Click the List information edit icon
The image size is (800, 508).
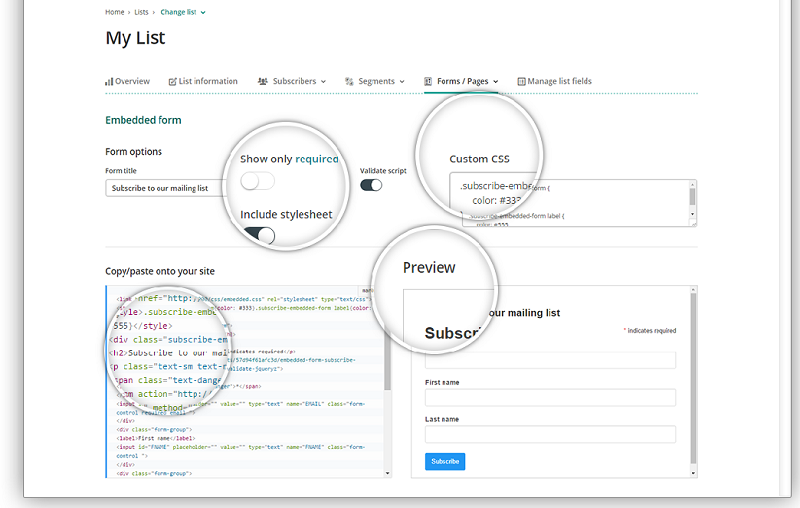click(172, 82)
